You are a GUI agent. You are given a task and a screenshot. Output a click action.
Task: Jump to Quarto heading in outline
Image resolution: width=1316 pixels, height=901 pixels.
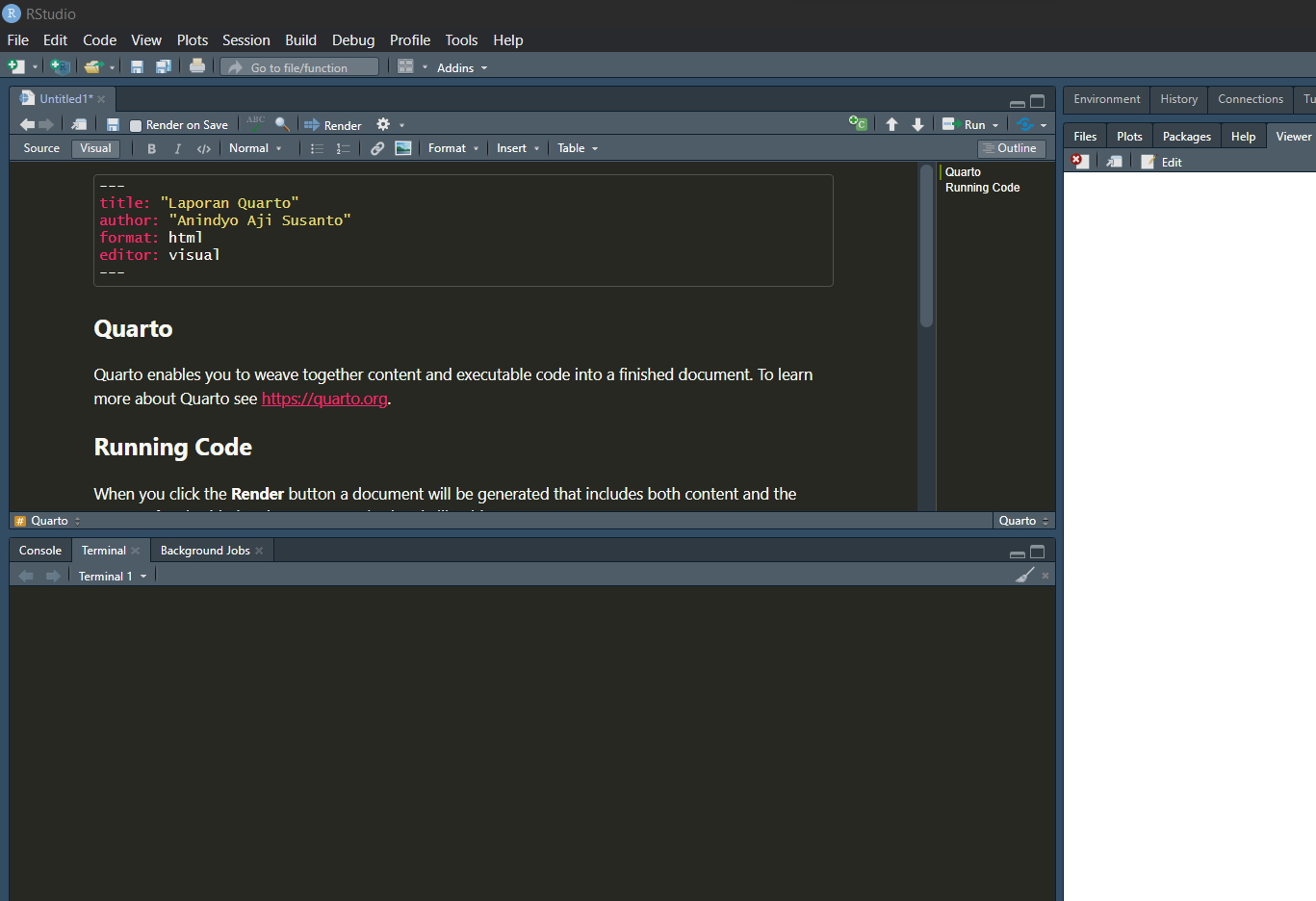[963, 172]
